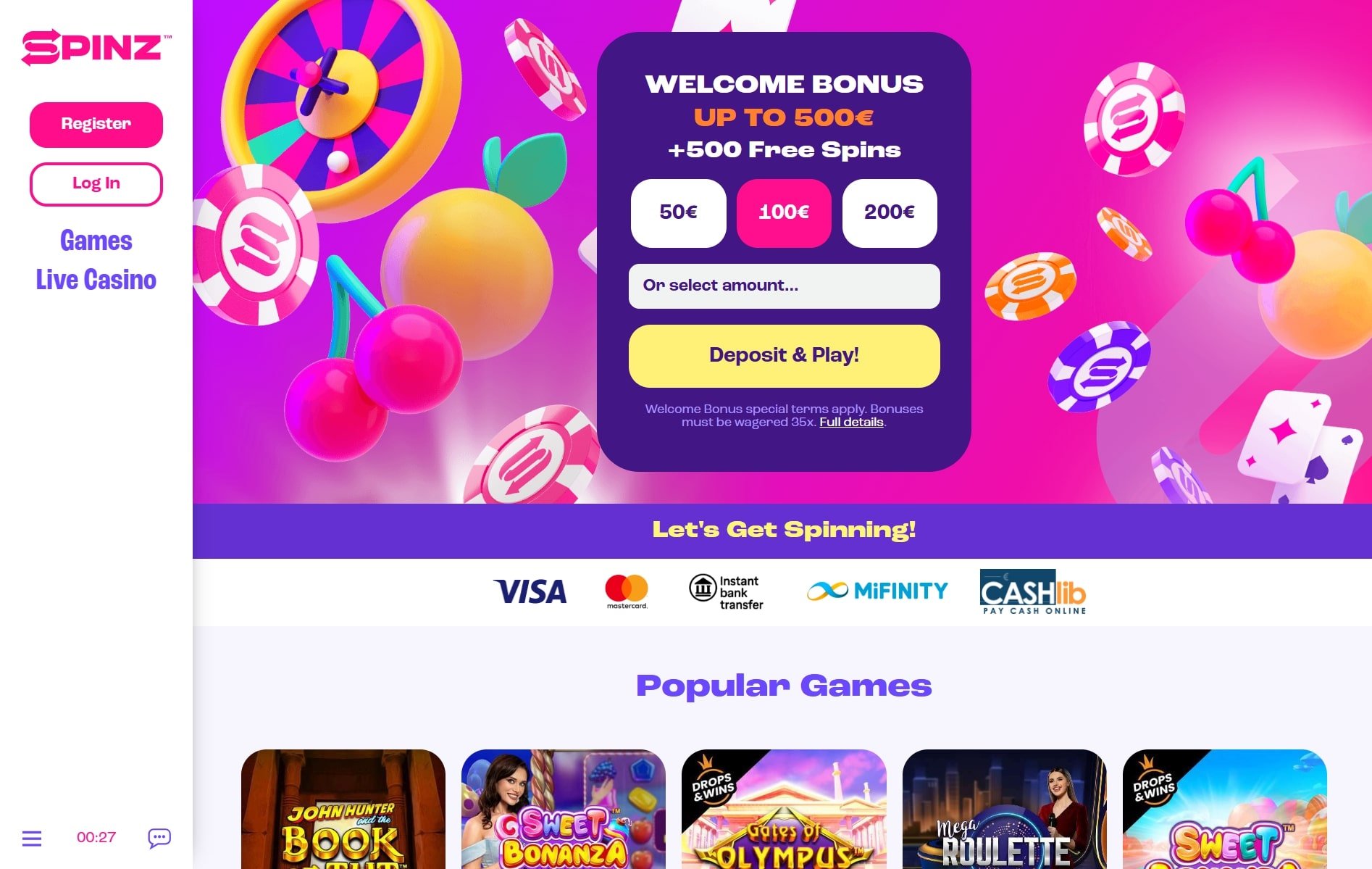The height and width of the screenshot is (869, 1372).
Task: Open the Full details terms link
Action: pyautogui.click(x=851, y=423)
